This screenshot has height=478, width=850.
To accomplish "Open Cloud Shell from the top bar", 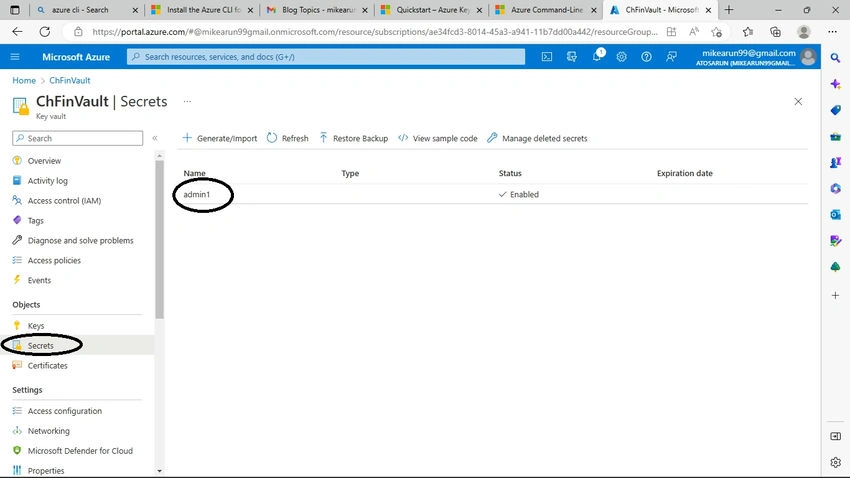I will tap(546, 56).
